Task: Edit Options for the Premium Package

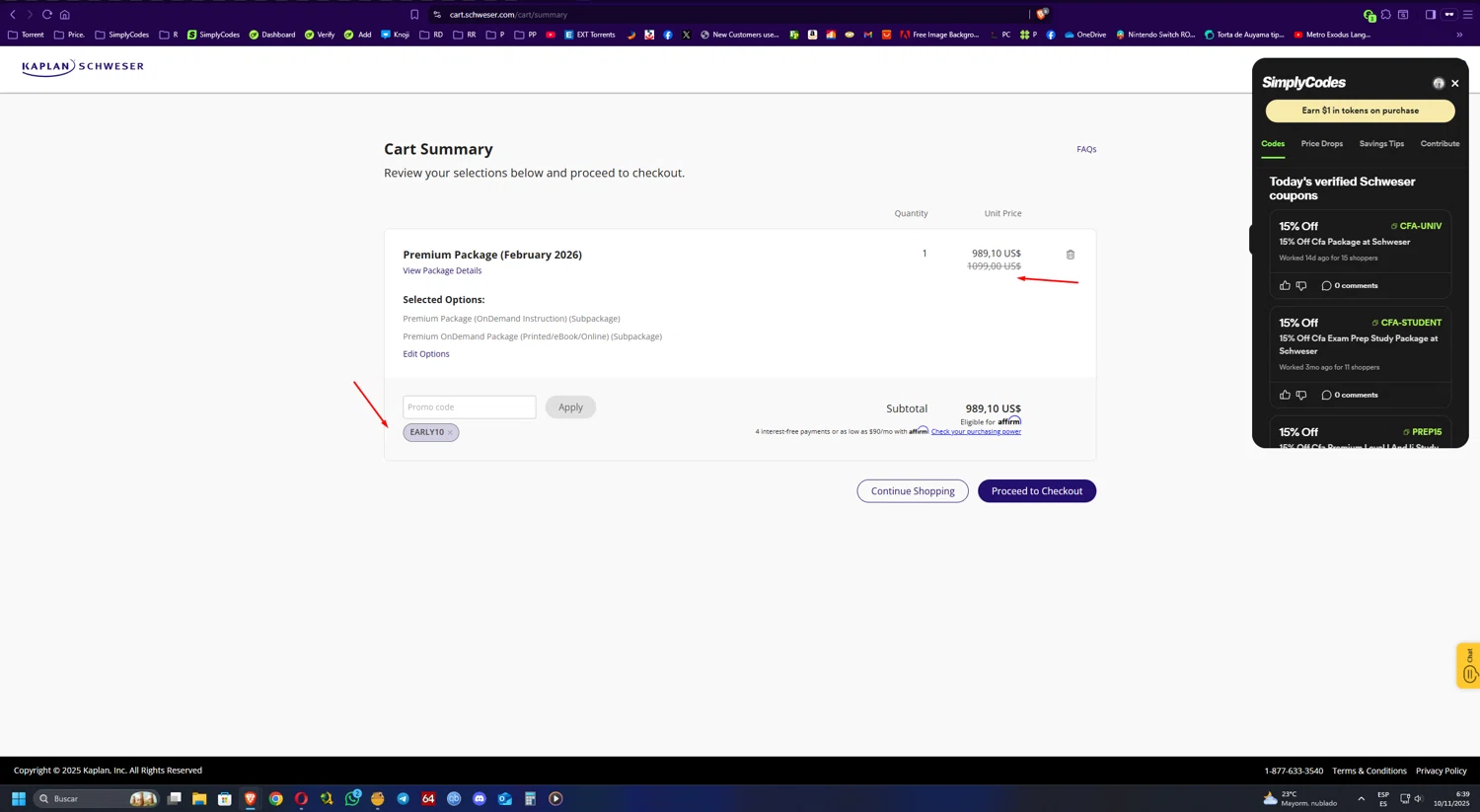Action: pos(426,353)
